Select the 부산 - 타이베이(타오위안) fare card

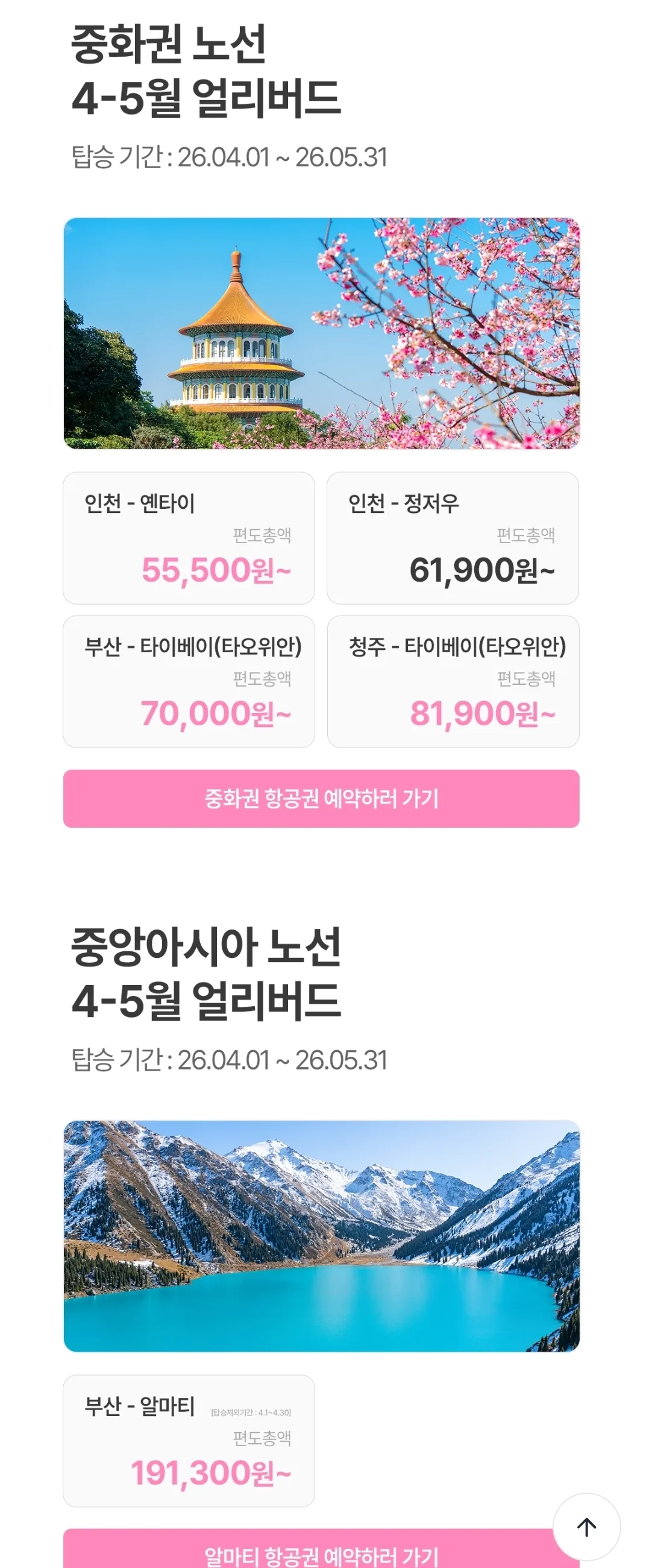pos(189,682)
